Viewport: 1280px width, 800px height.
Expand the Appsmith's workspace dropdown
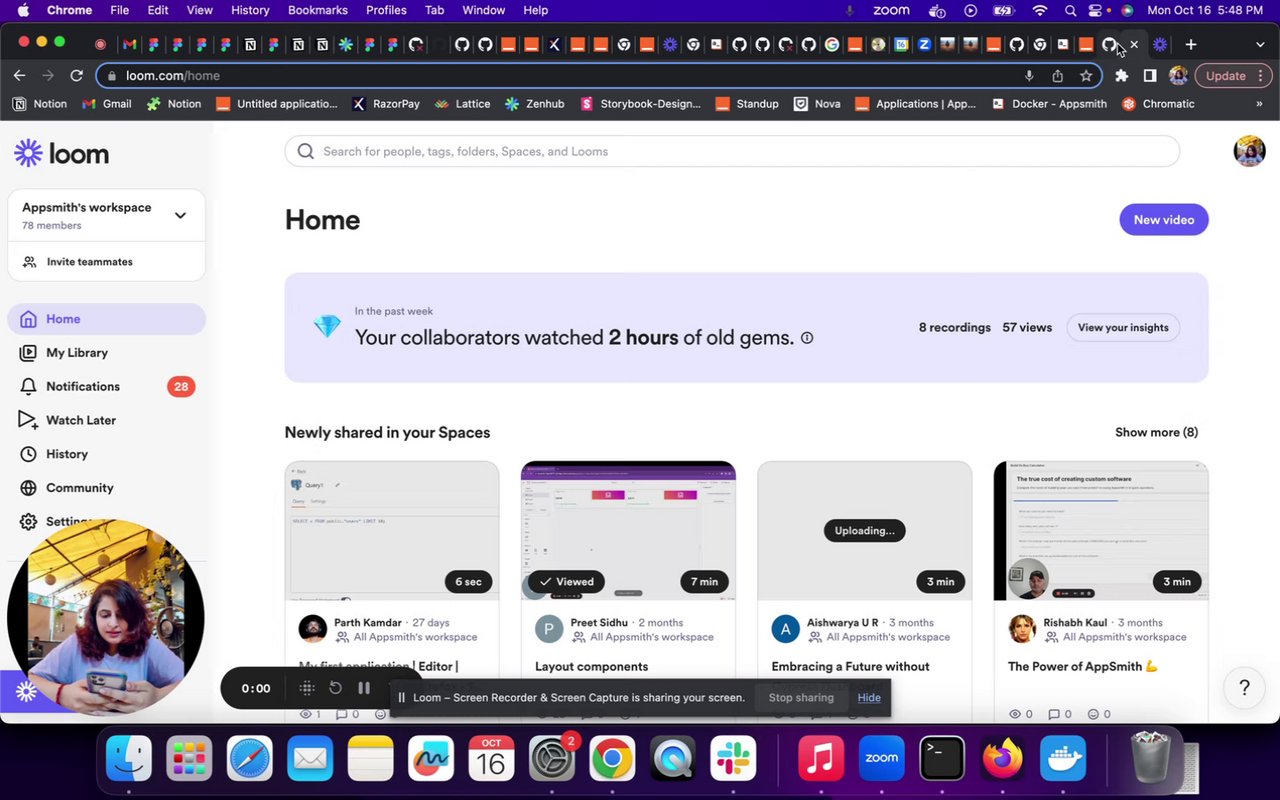(180, 215)
